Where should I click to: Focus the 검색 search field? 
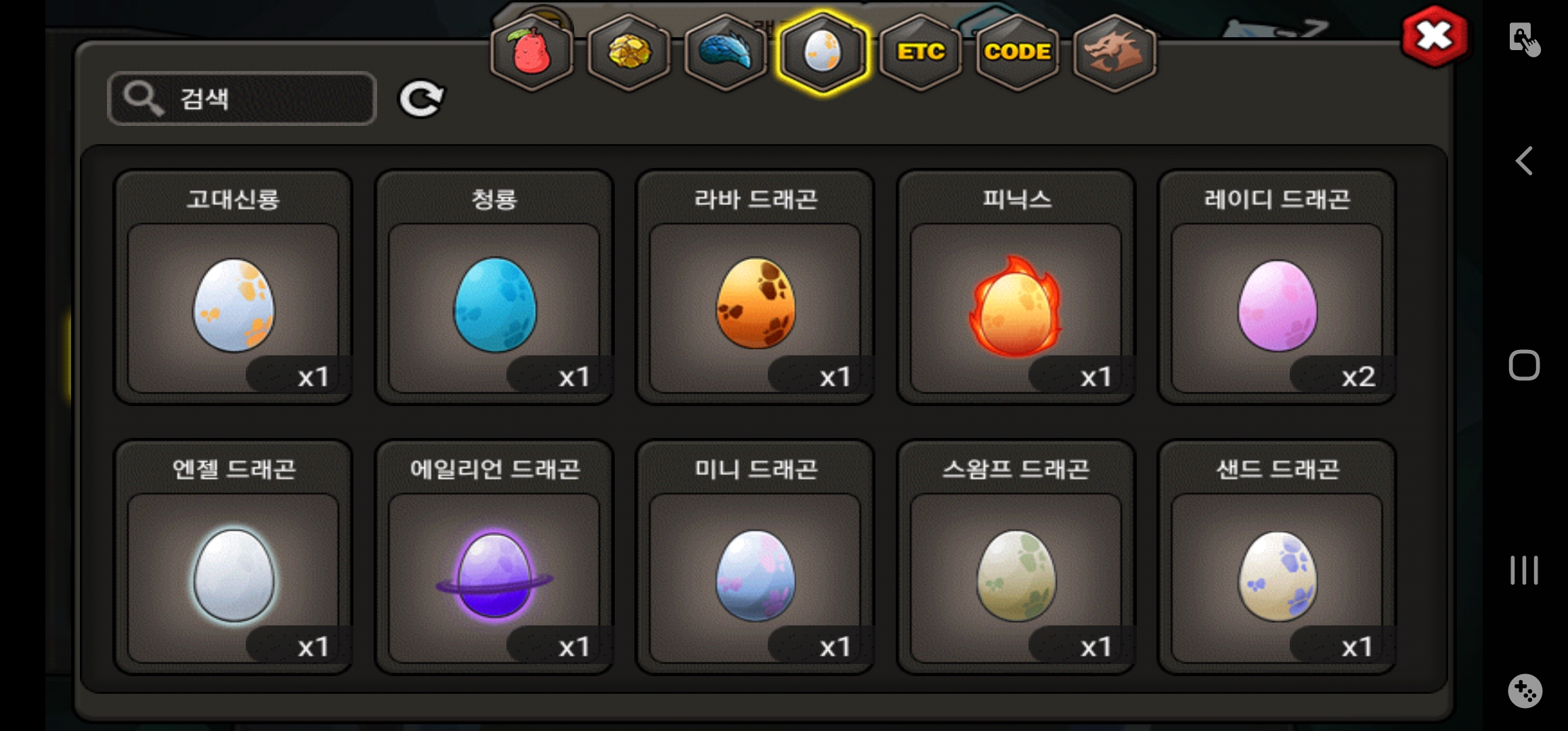coord(242,99)
